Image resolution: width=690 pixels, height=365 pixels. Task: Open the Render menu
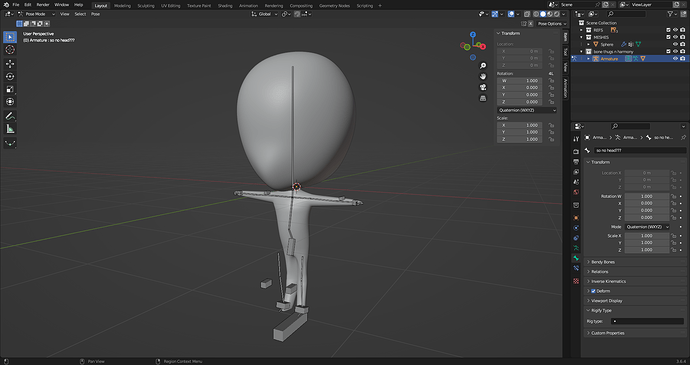[x=43, y=5]
